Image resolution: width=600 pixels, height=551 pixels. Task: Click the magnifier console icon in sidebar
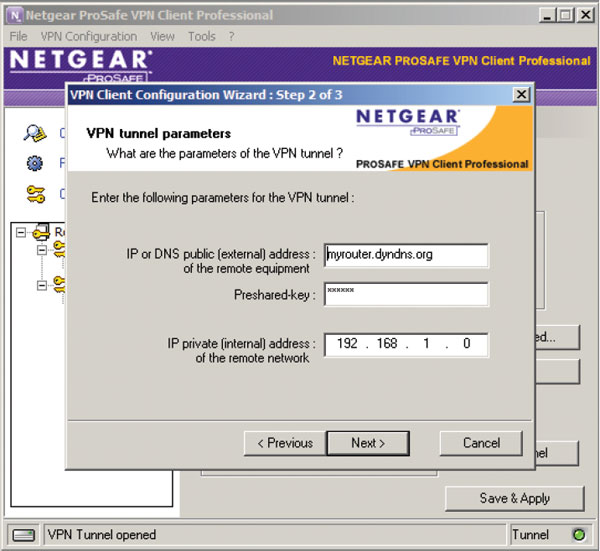(x=35, y=133)
